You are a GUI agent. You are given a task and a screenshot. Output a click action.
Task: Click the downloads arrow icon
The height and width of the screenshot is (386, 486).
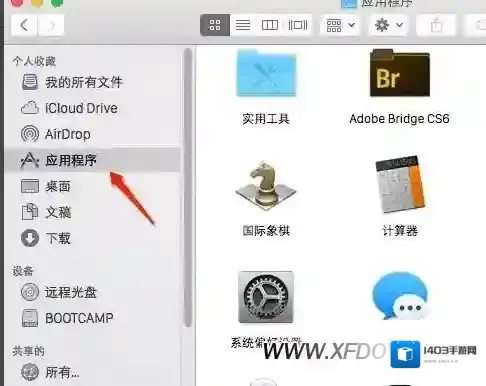click(30, 238)
